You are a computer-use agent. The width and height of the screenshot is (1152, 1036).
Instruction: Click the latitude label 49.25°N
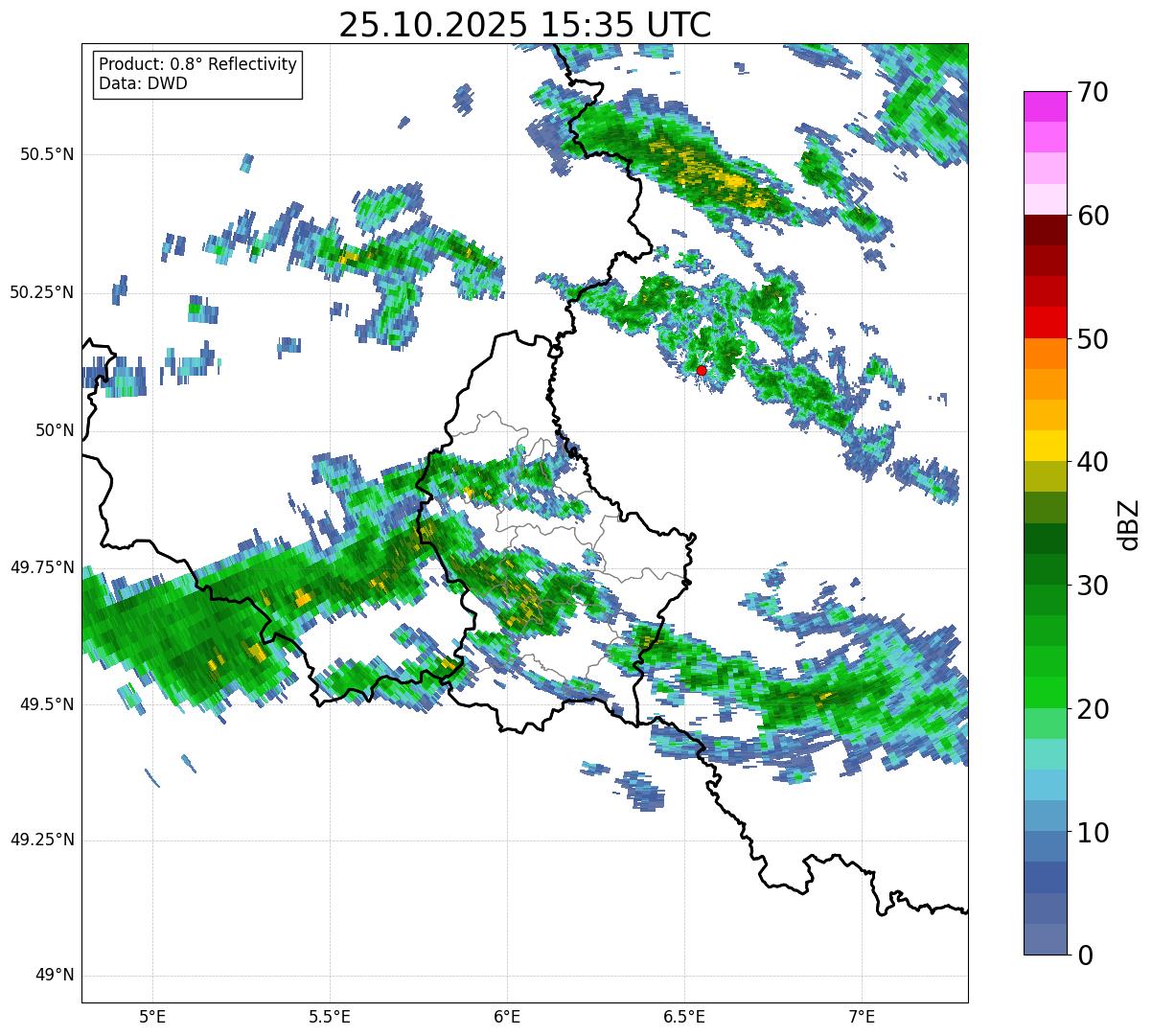[x=42, y=840]
